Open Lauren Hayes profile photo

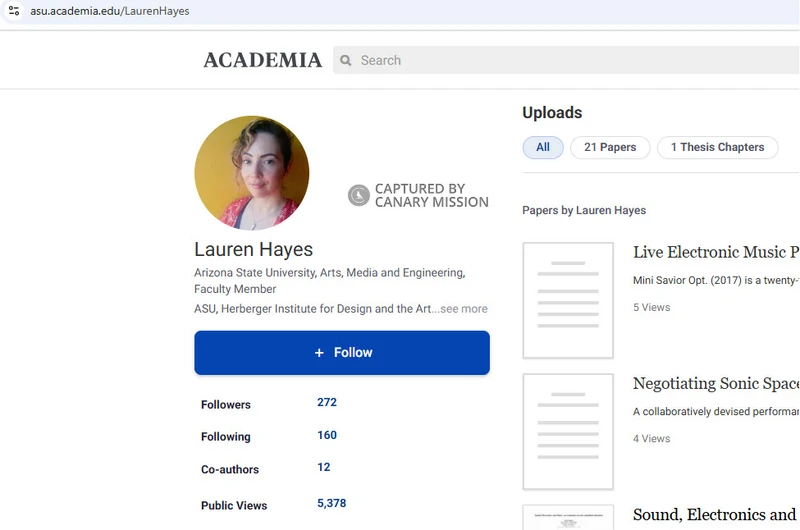(252, 172)
